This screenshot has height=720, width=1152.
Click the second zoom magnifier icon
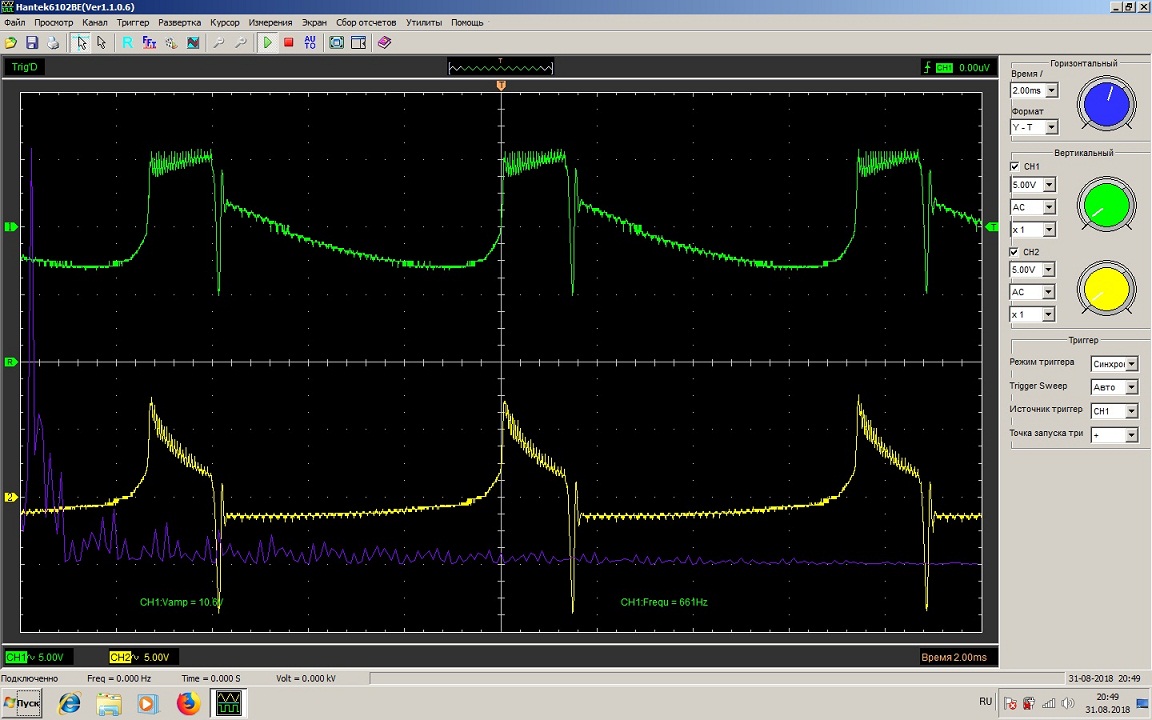coord(240,43)
